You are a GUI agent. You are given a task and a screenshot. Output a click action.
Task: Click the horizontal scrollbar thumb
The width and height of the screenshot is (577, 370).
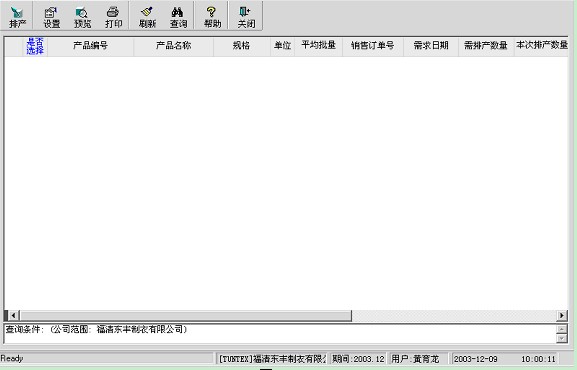[x=185, y=316]
